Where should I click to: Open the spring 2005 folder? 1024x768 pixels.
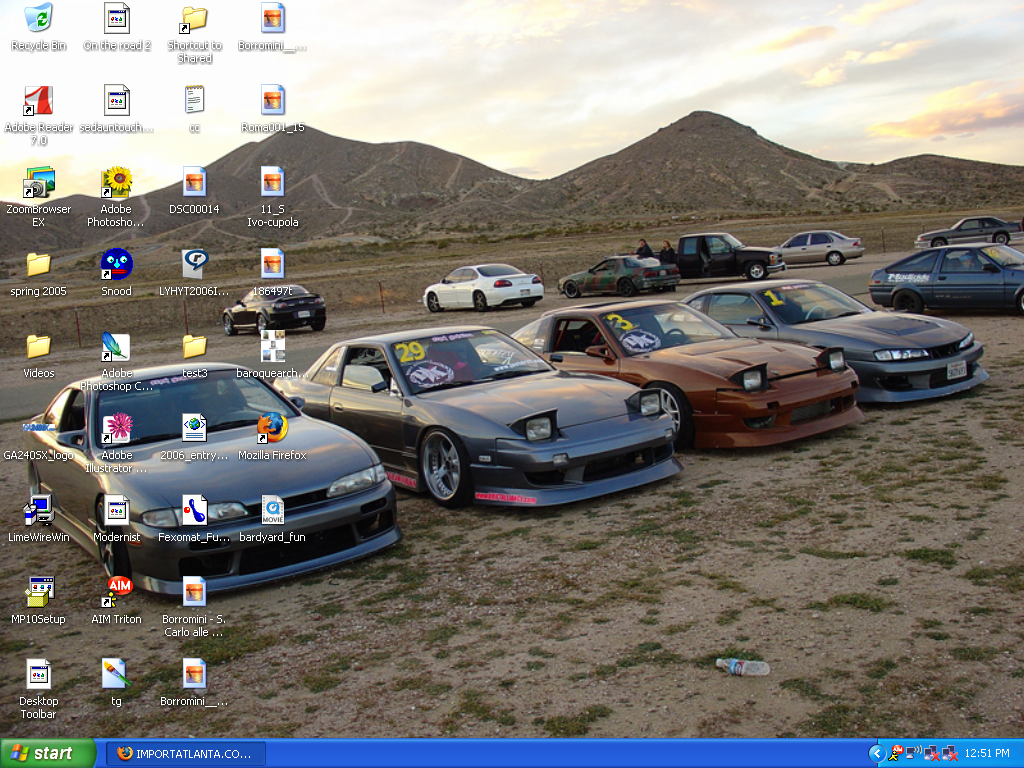(x=38, y=265)
